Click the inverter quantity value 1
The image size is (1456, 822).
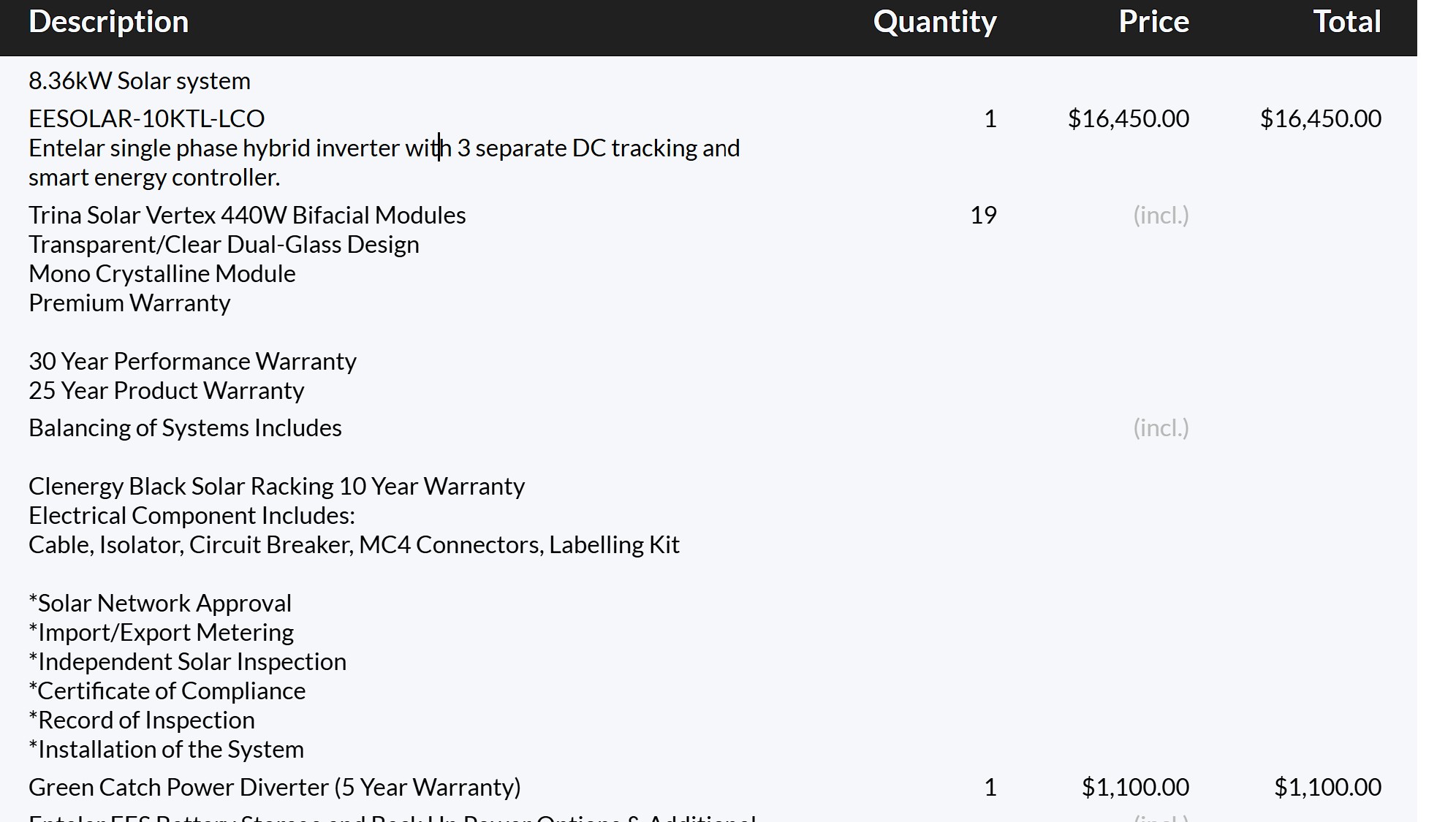coord(990,118)
